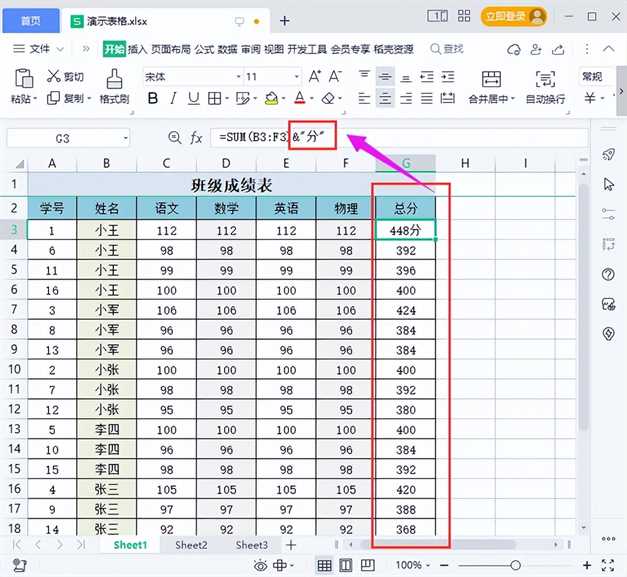Click the insert function fx icon
The width and height of the screenshot is (627, 577).
[196, 138]
